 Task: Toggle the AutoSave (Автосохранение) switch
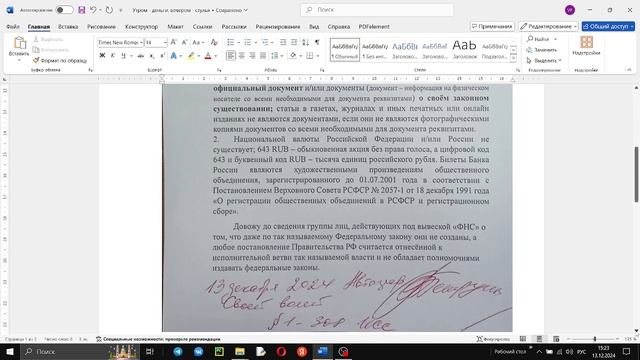click(64, 10)
